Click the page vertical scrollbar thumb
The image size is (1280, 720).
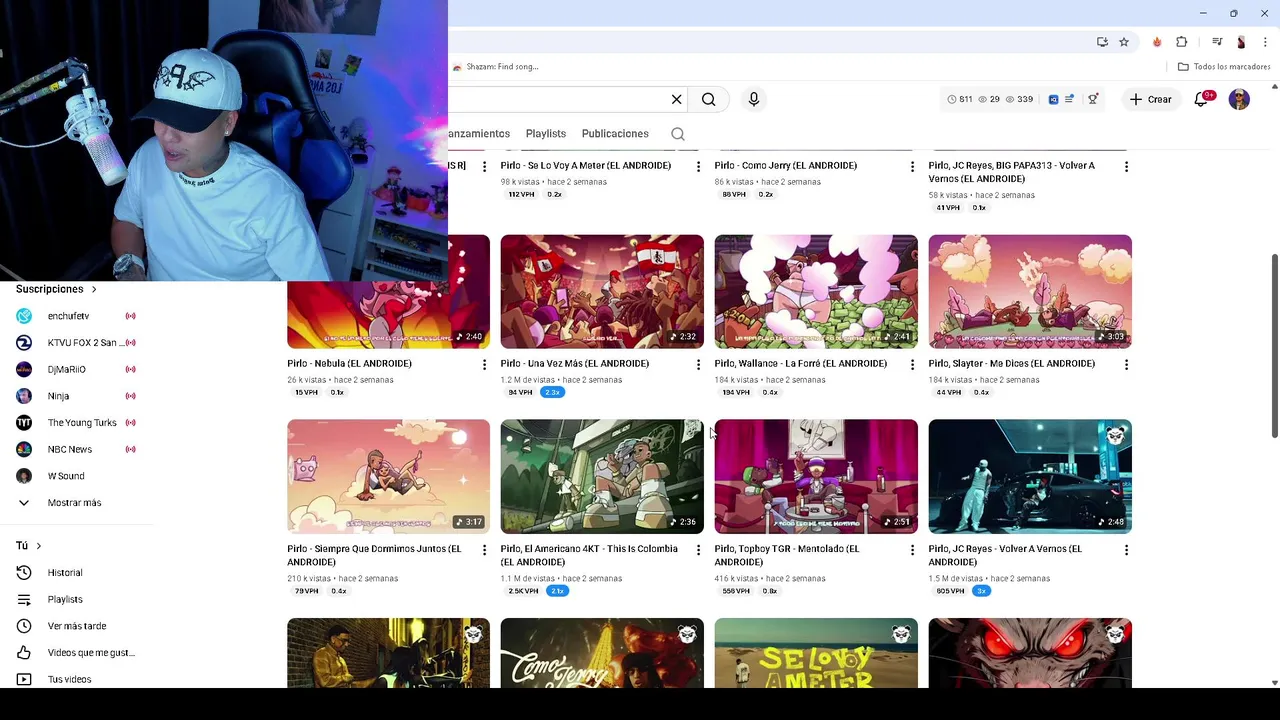tap(1274, 345)
